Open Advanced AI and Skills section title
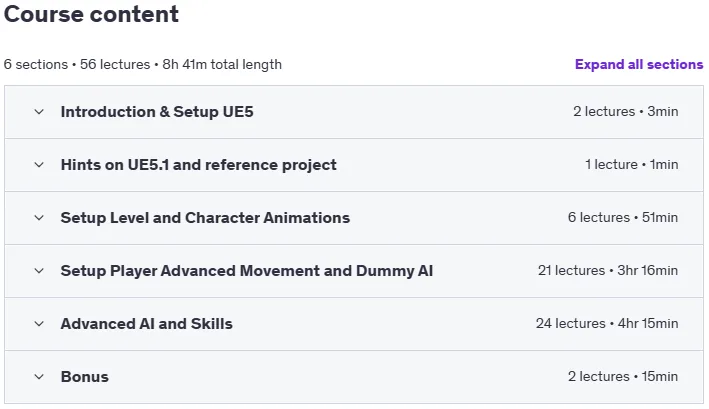 click(x=147, y=324)
